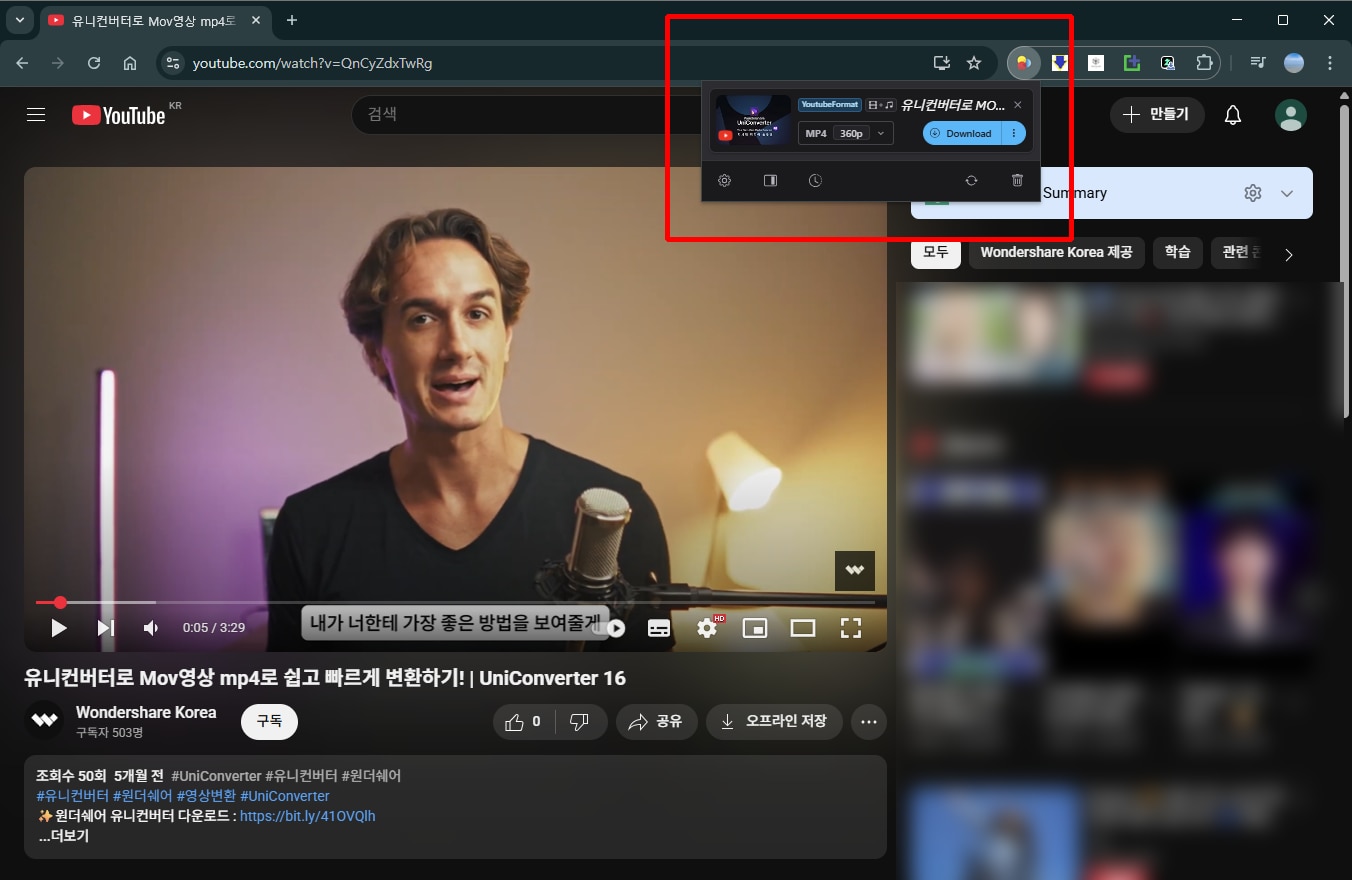Open Chrome three-dot menu
The width and height of the screenshot is (1352, 880).
pyautogui.click(x=1330, y=63)
